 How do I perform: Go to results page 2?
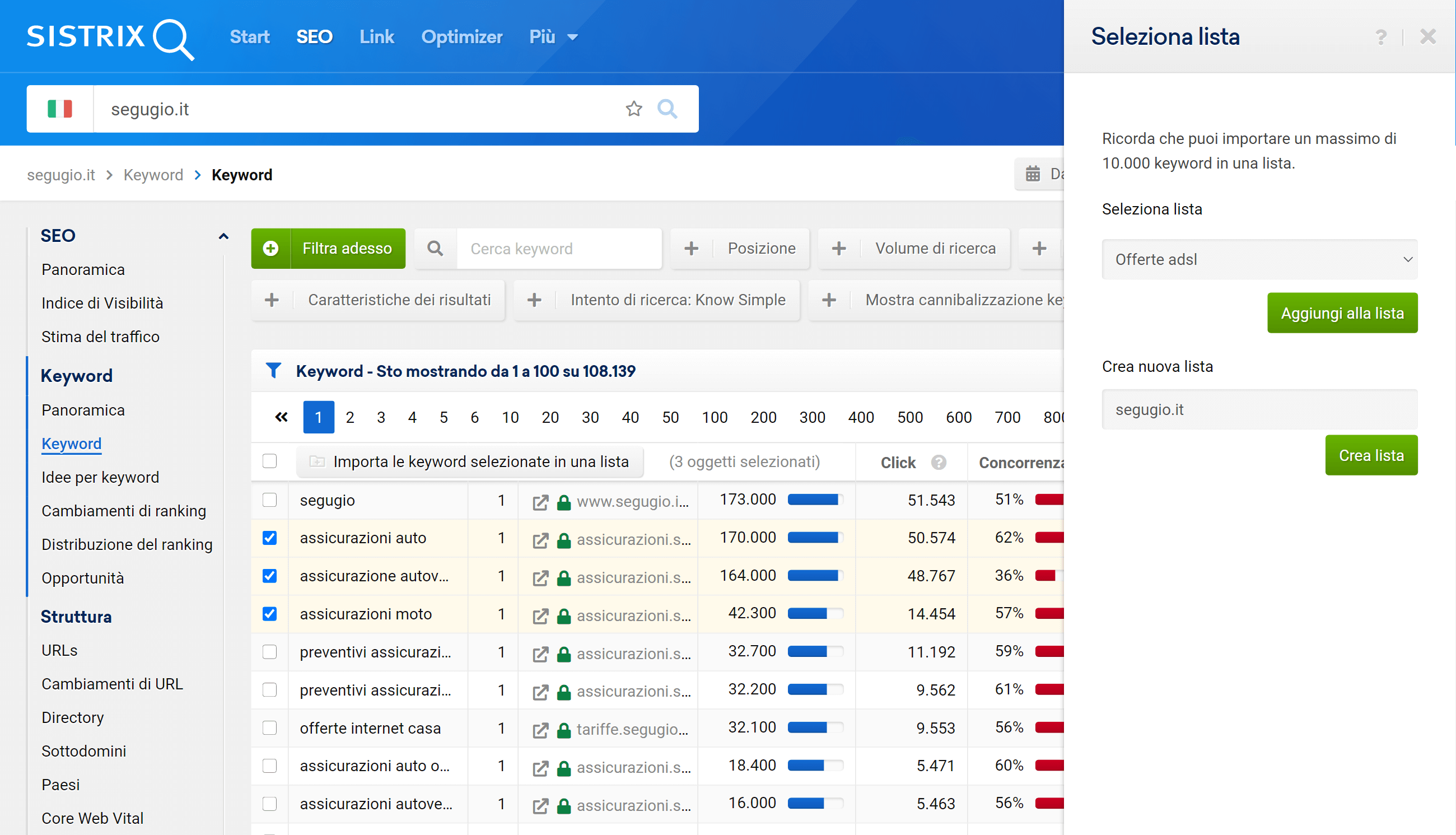(x=350, y=417)
